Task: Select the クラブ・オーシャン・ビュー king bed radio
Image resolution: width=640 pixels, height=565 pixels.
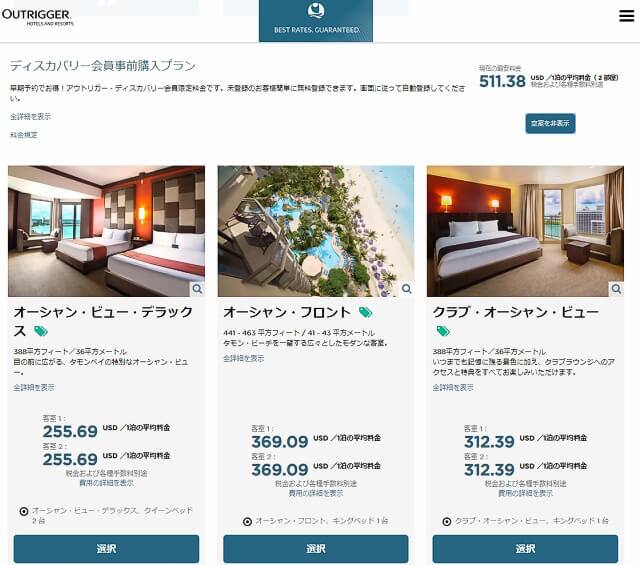Action: pyautogui.click(x=447, y=521)
